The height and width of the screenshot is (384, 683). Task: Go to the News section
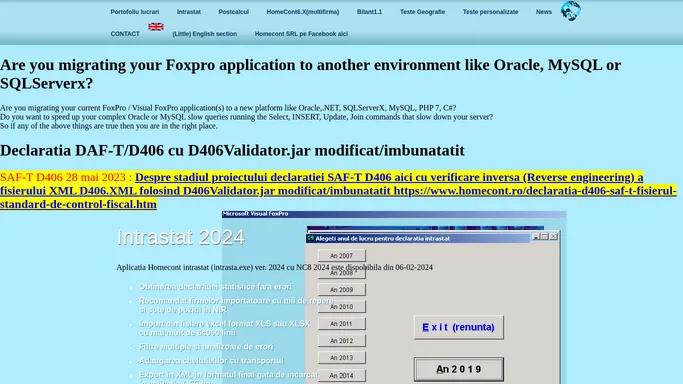[544, 12]
